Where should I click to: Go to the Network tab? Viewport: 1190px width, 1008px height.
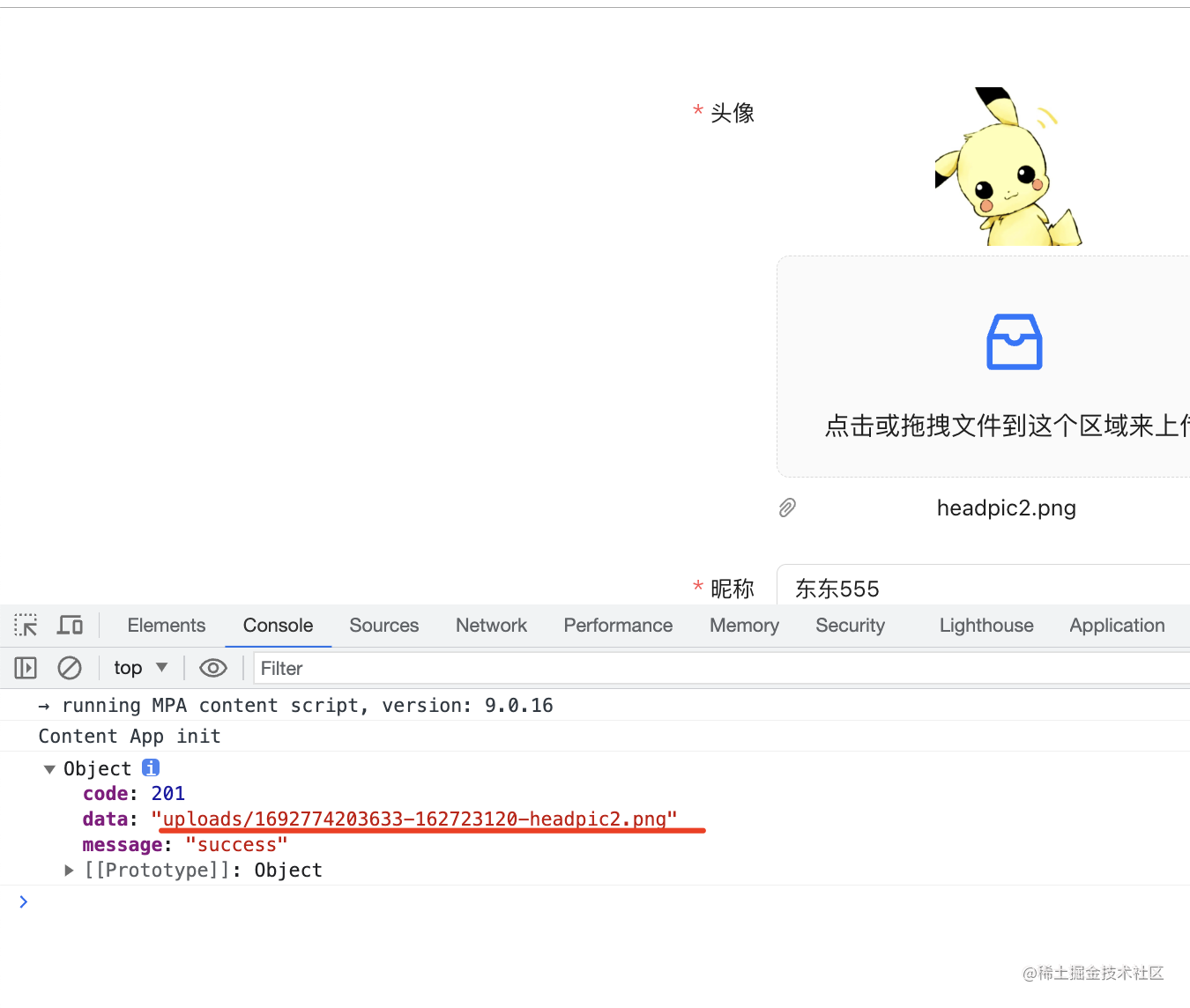coord(491,626)
